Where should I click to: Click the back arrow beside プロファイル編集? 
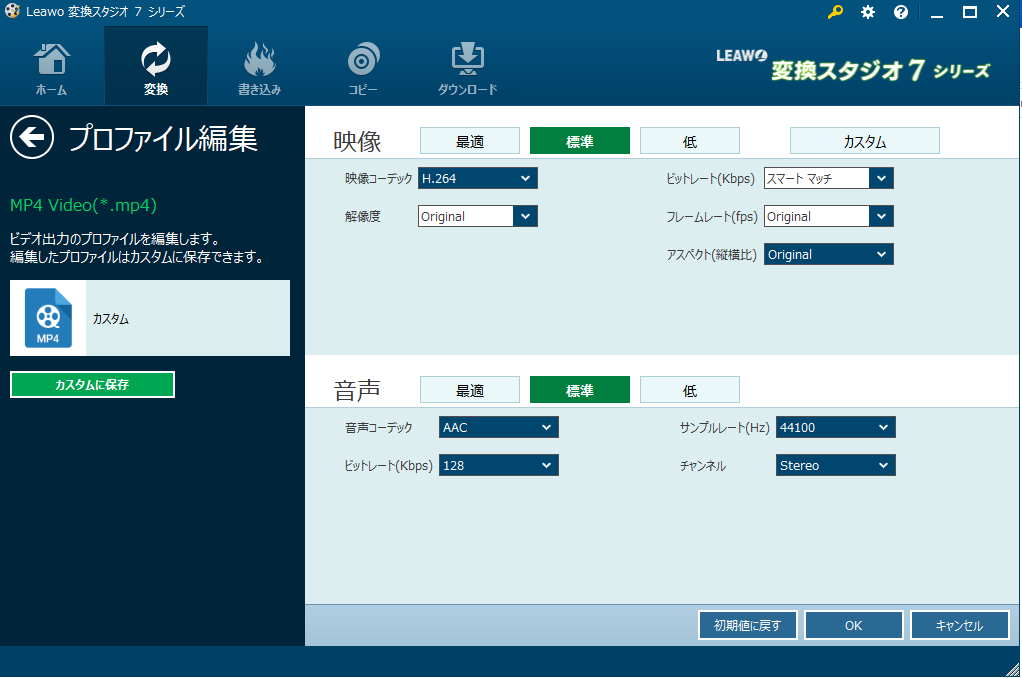click(32, 137)
